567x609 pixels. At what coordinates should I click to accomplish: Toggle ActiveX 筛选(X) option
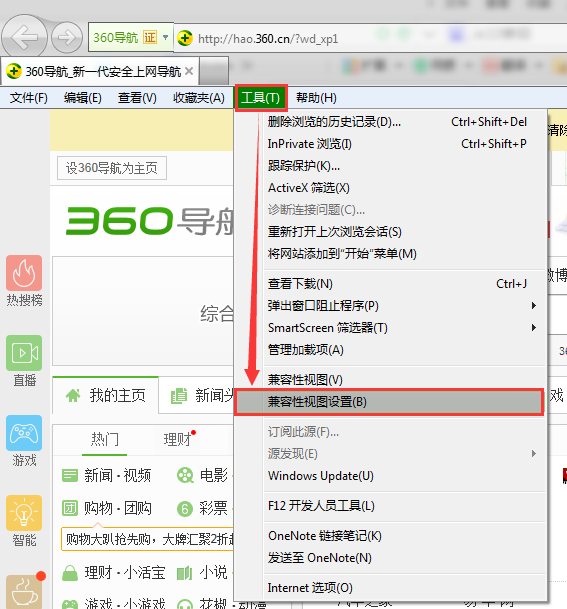pos(390,188)
